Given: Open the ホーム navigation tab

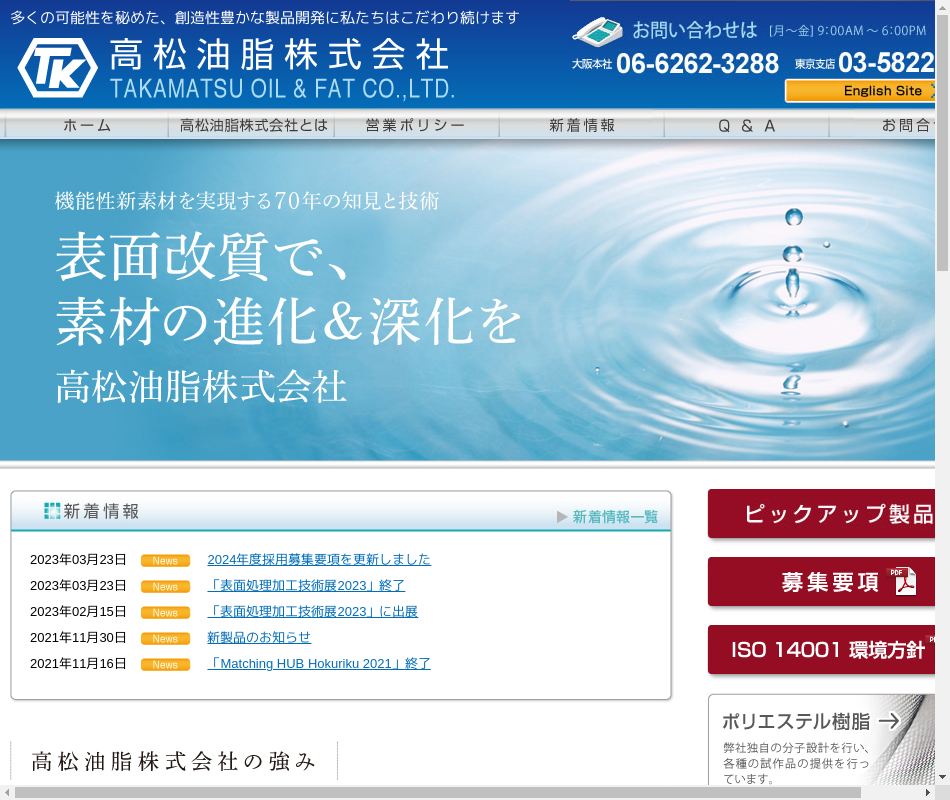Looking at the screenshot, I should click(x=87, y=126).
